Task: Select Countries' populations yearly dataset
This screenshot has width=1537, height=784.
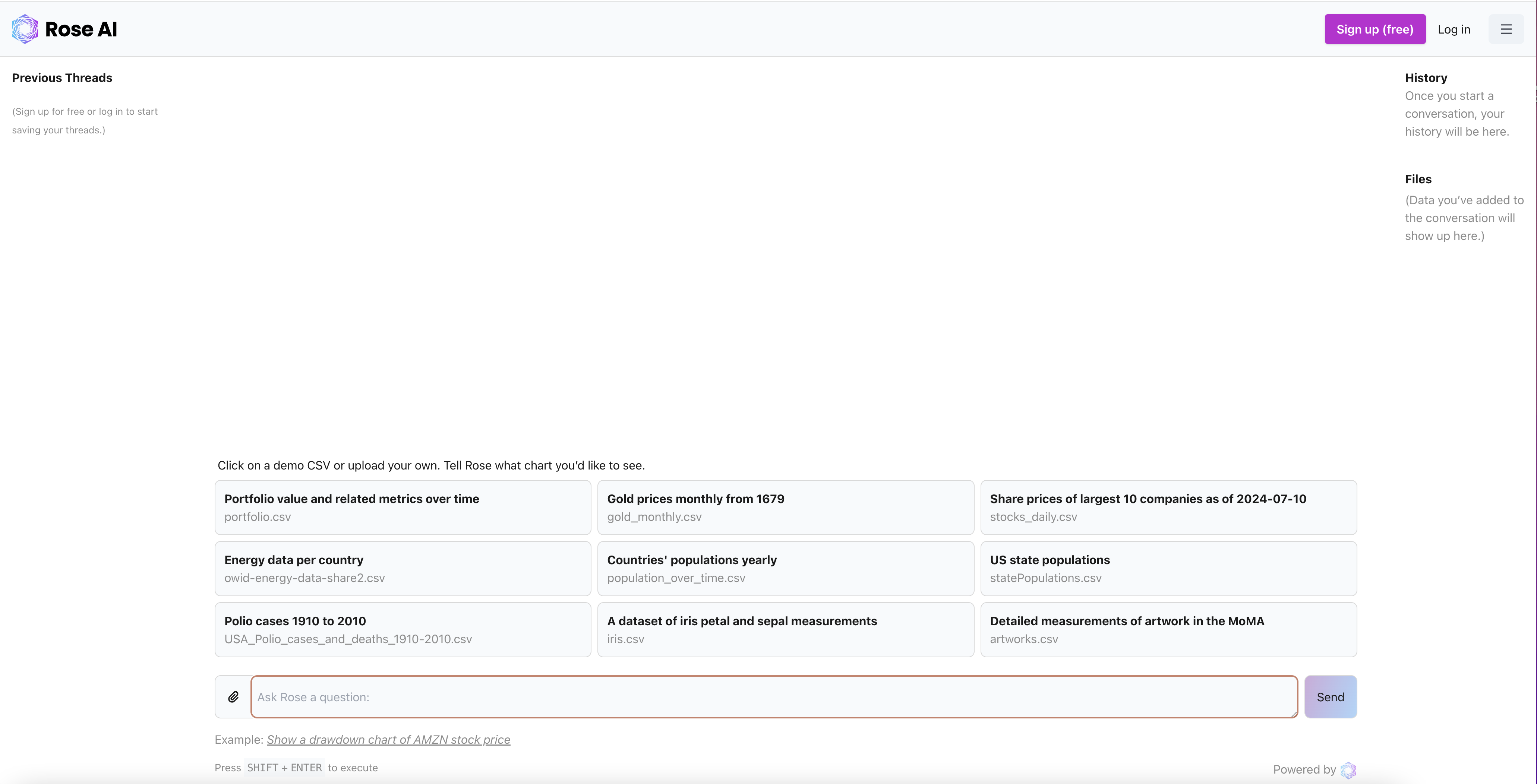Action: pos(785,569)
